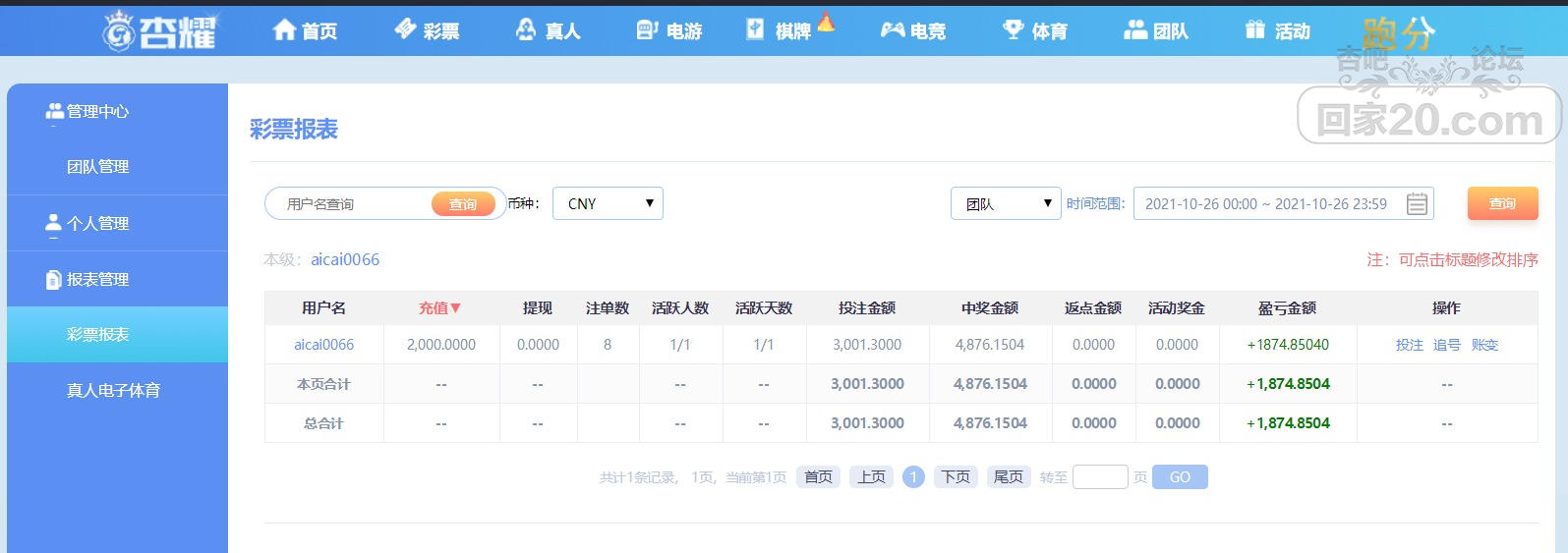Screen dimensions: 1568x553
Task: Click the home house icon
Action: pyautogui.click(x=284, y=30)
